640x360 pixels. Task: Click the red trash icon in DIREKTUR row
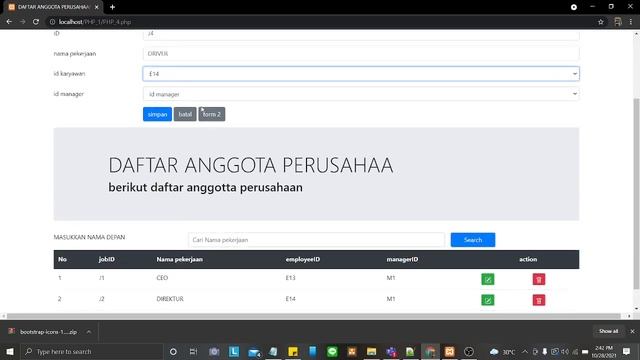[x=538, y=300]
